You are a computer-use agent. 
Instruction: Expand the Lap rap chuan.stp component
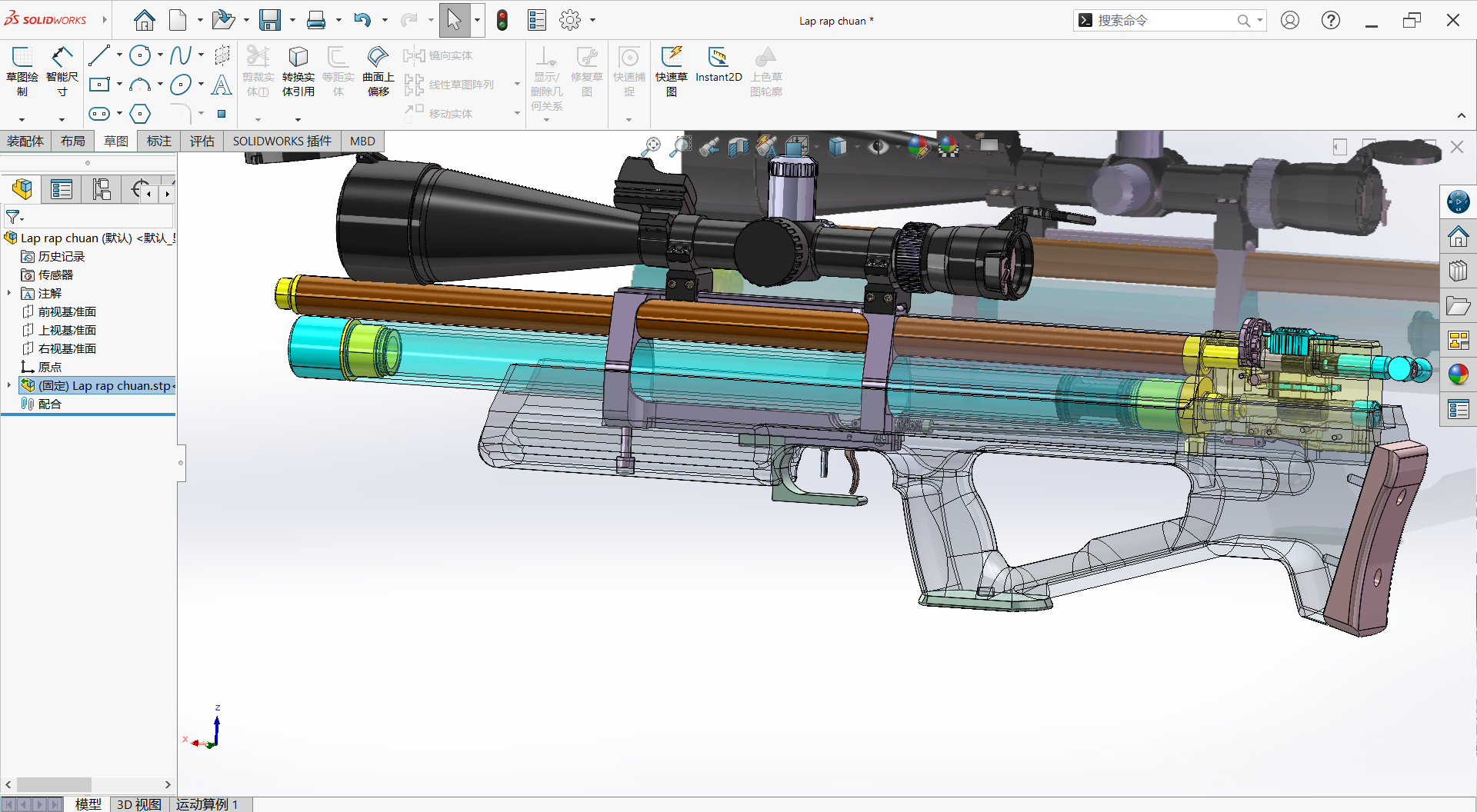coord(9,385)
